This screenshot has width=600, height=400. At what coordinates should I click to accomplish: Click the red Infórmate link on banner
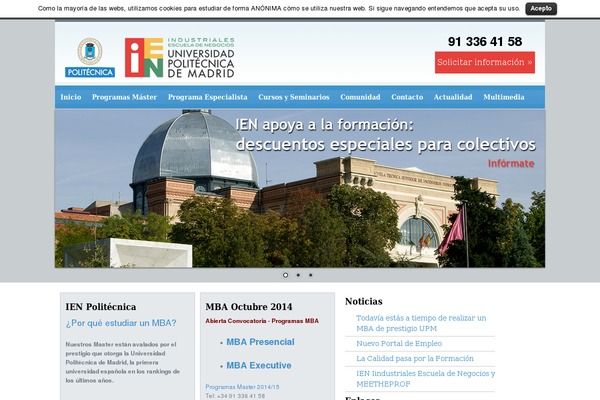click(x=511, y=163)
